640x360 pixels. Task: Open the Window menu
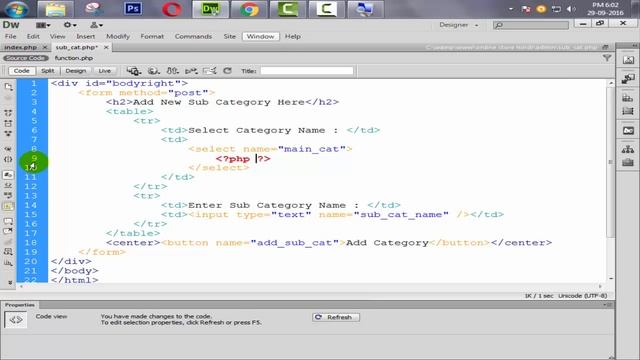click(x=260, y=36)
